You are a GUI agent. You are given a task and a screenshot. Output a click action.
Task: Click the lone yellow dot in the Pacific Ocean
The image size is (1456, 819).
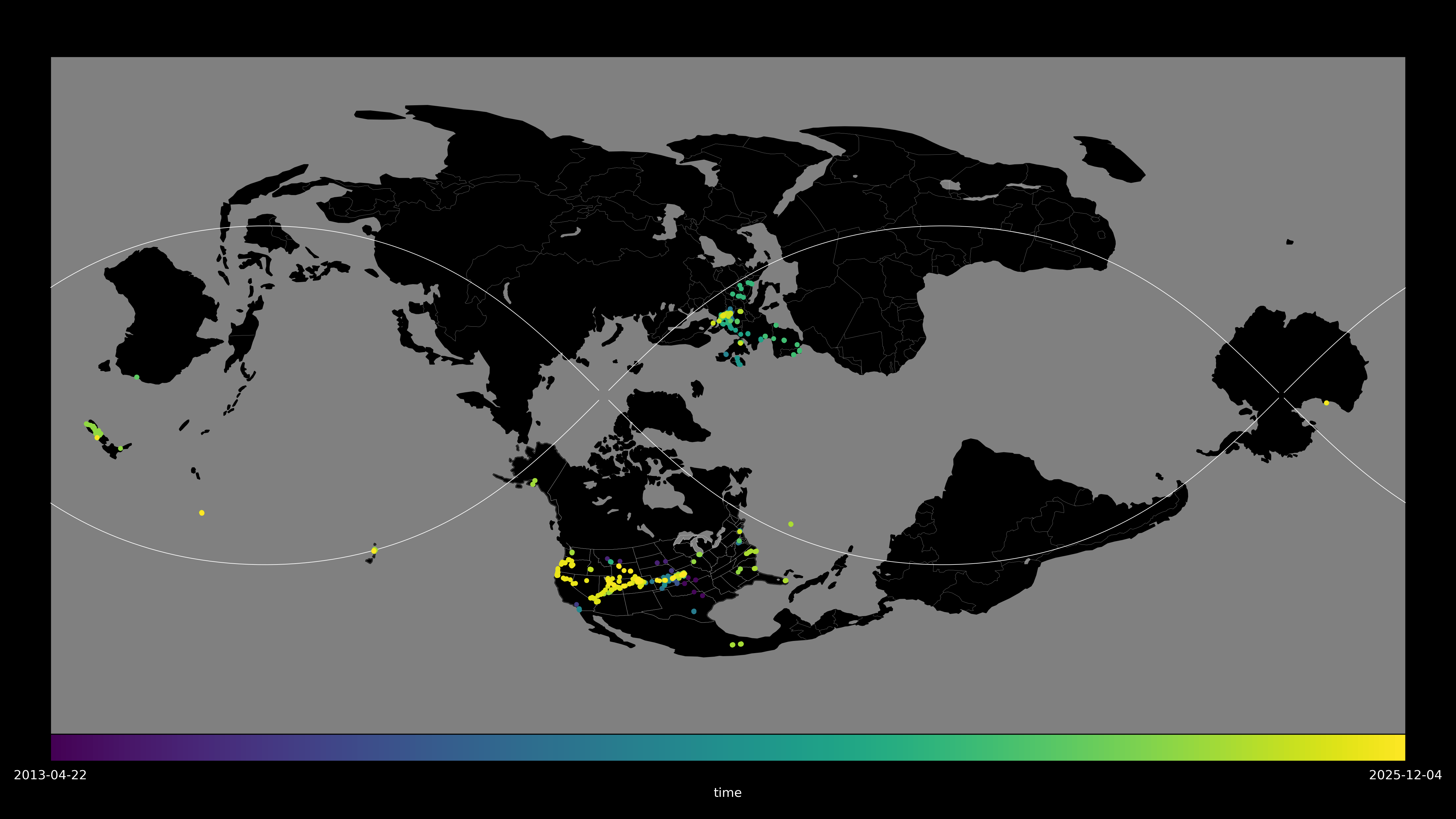pyautogui.click(x=202, y=513)
